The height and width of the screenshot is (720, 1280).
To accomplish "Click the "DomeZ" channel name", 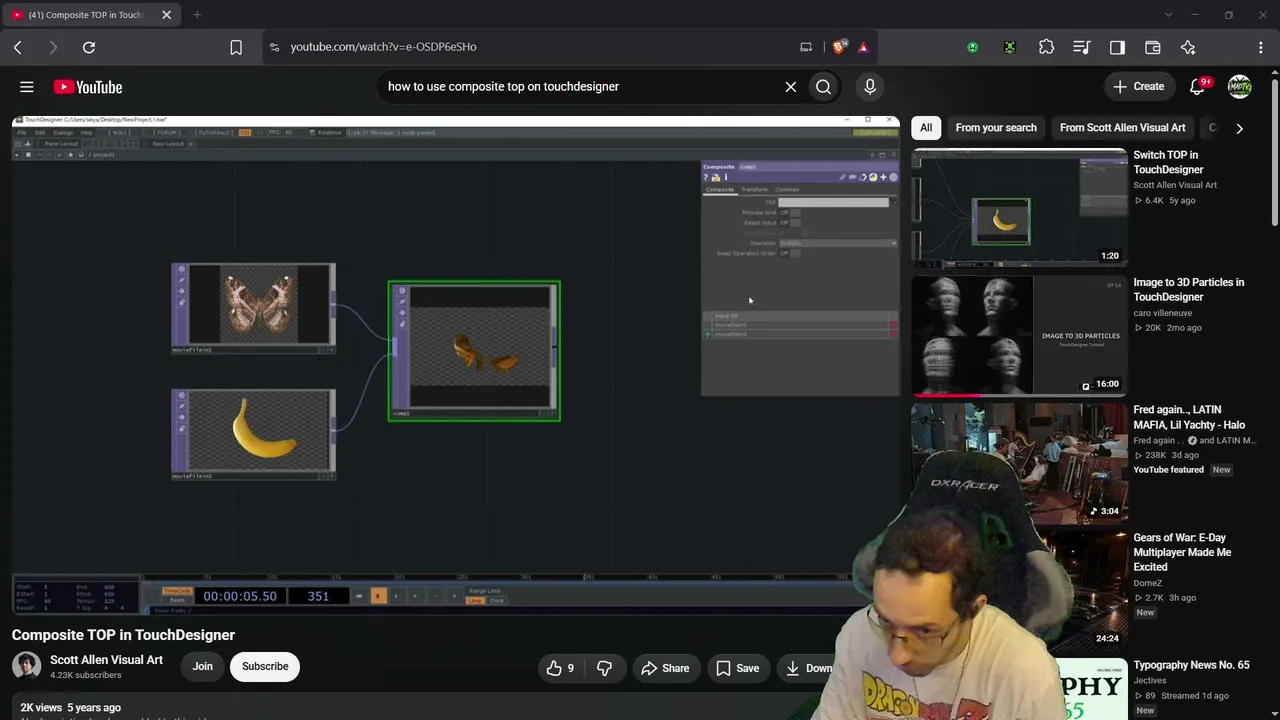I will [x=1148, y=583].
